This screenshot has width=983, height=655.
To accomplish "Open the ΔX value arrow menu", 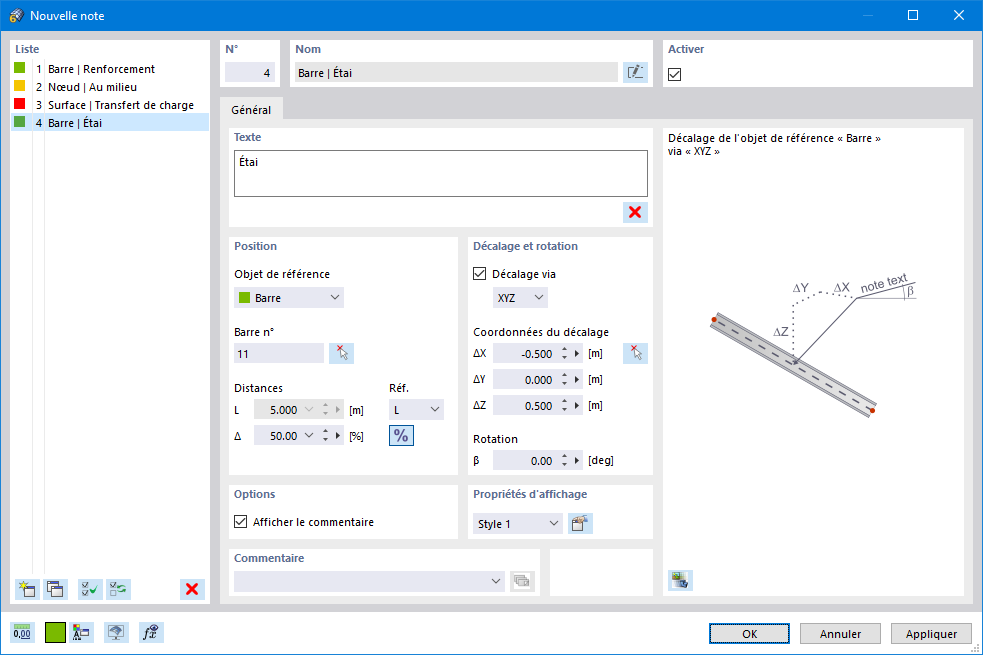I will (x=577, y=354).
